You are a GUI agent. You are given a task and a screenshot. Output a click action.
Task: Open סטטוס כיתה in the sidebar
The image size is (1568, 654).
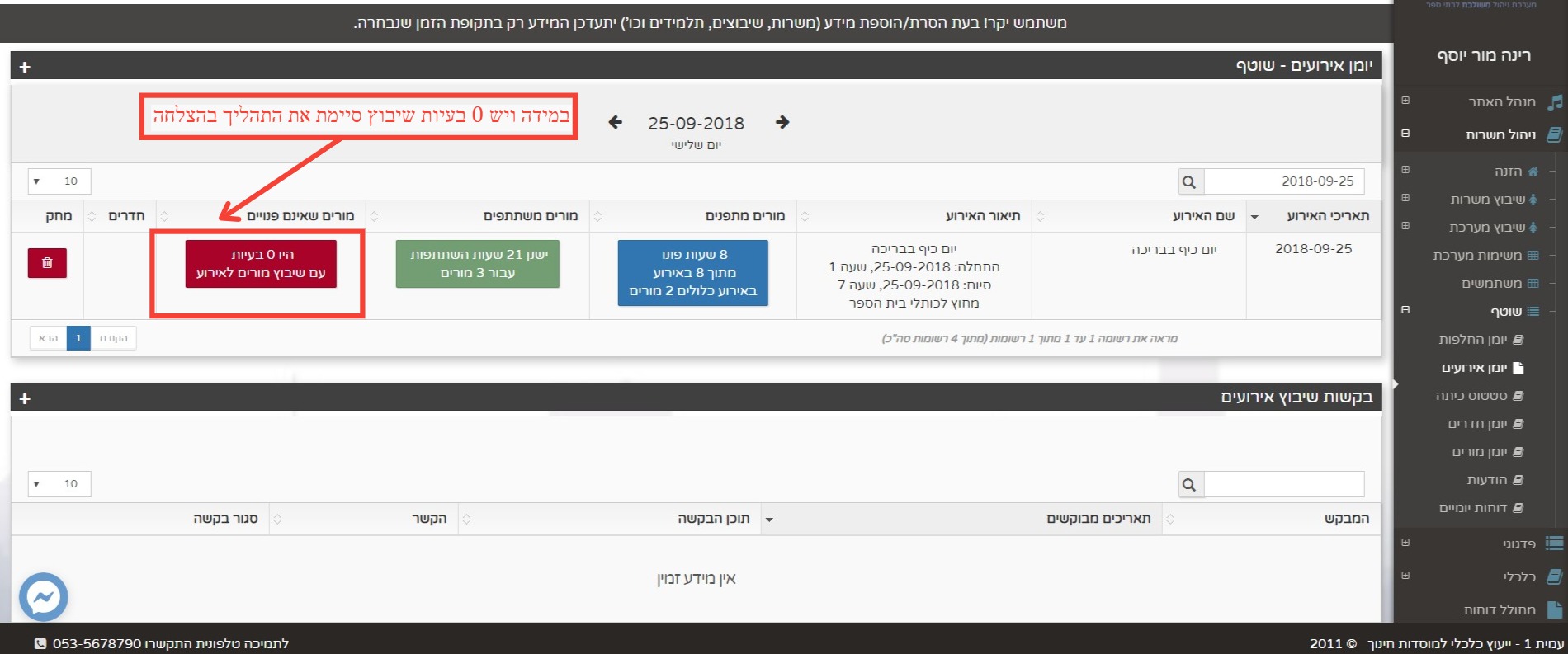1471,396
